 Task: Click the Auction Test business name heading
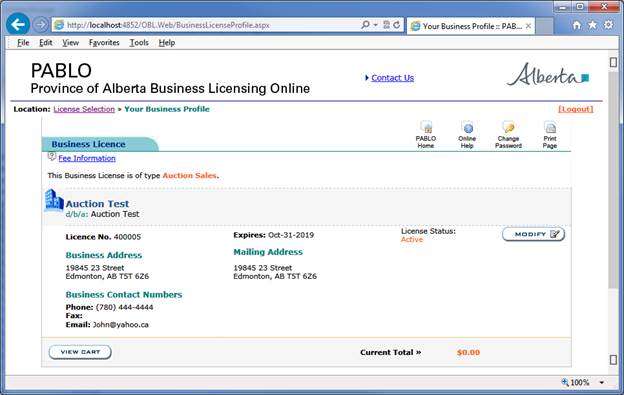pyautogui.click(x=97, y=204)
